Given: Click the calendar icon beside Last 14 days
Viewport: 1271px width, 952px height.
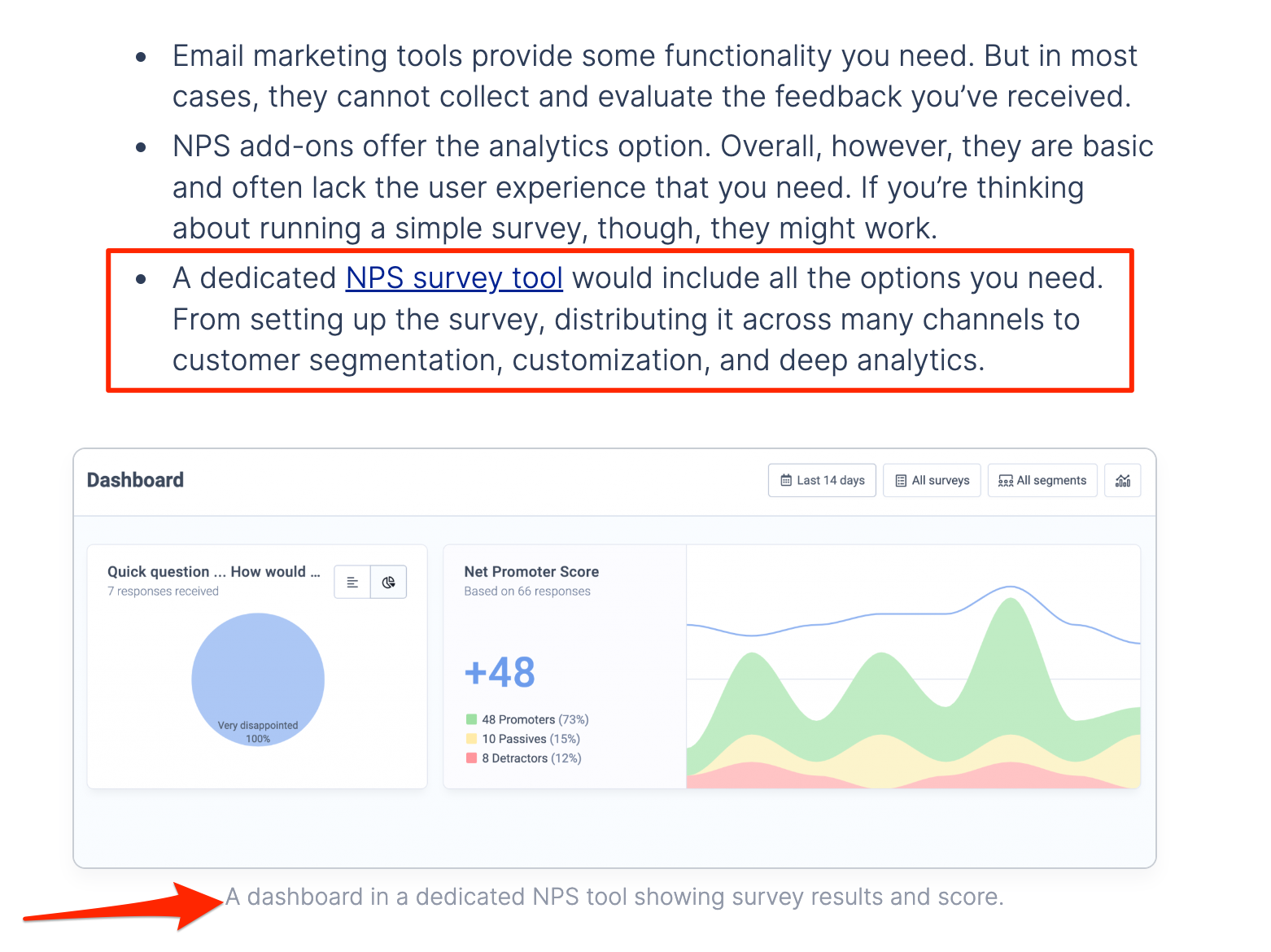Looking at the screenshot, I should coord(786,480).
